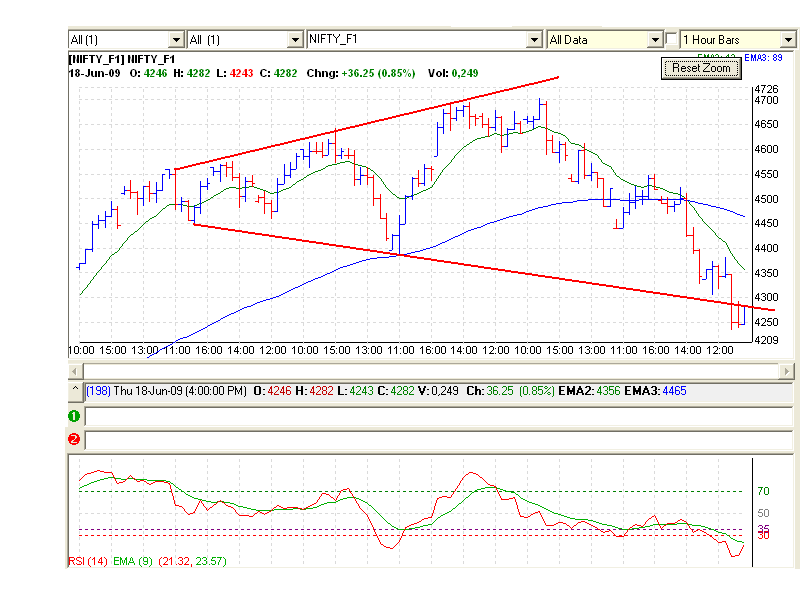
Task: Click the red number 2 marker icon
Action: point(74,439)
